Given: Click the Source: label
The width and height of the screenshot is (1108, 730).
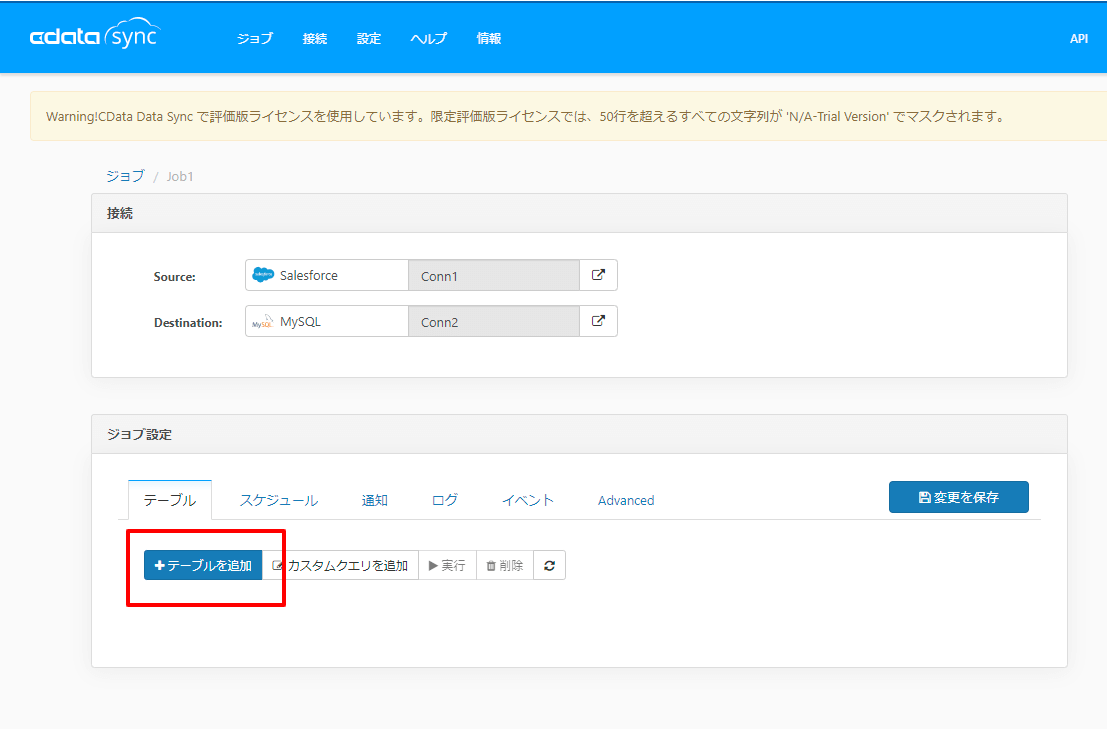Looking at the screenshot, I should [x=175, y=276].
